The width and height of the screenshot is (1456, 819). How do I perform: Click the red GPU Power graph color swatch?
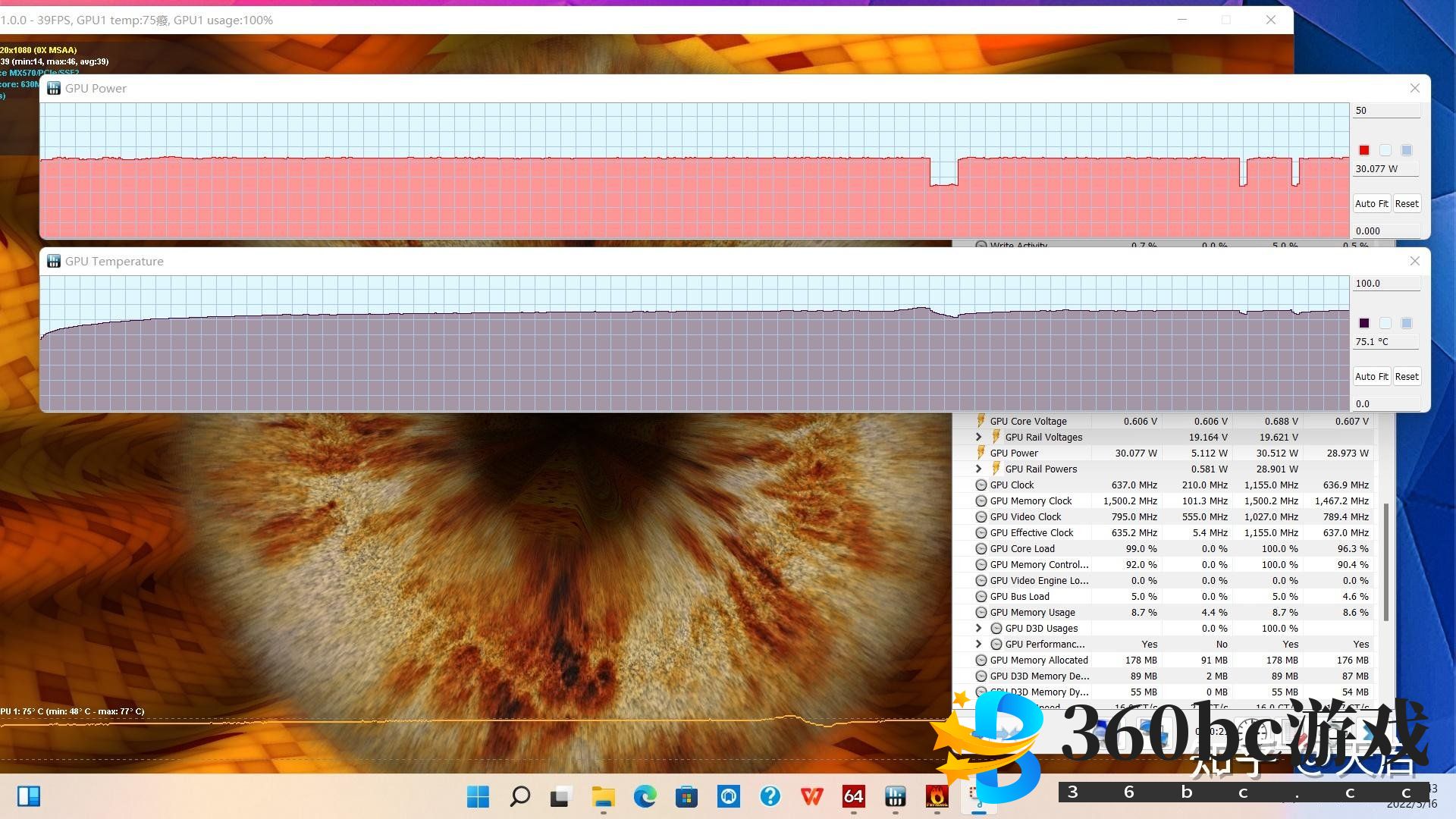coord(1363,150)
